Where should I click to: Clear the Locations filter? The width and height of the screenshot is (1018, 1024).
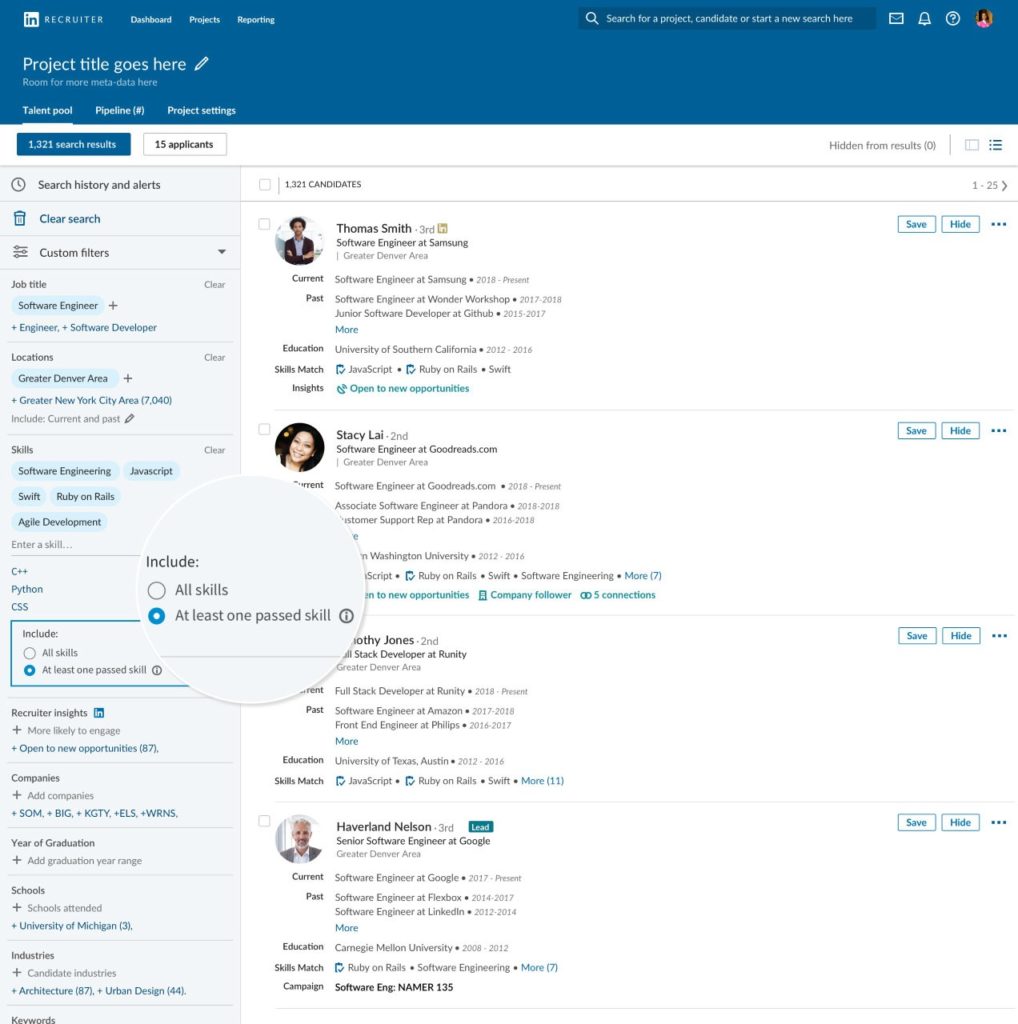215,358
